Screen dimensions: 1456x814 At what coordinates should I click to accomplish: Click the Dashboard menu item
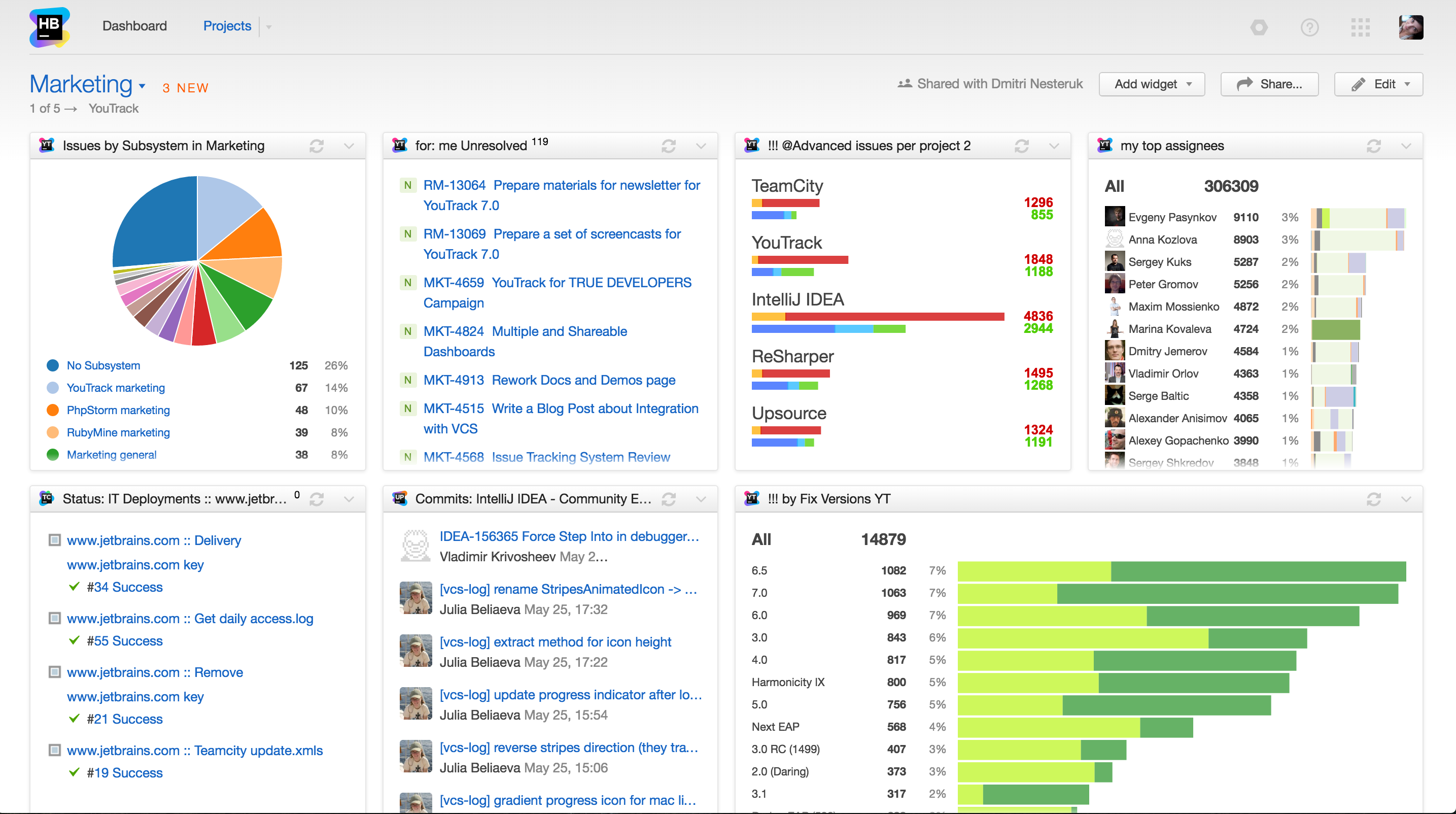pos(135,26)
